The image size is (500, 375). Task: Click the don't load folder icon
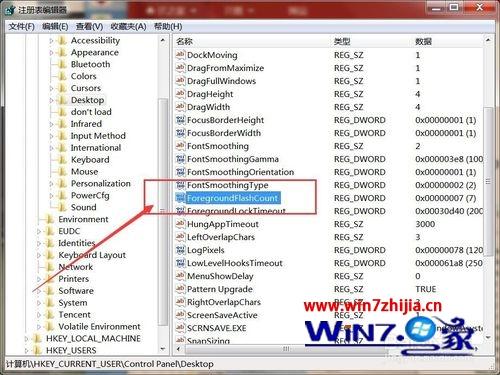tap(62, 112)
